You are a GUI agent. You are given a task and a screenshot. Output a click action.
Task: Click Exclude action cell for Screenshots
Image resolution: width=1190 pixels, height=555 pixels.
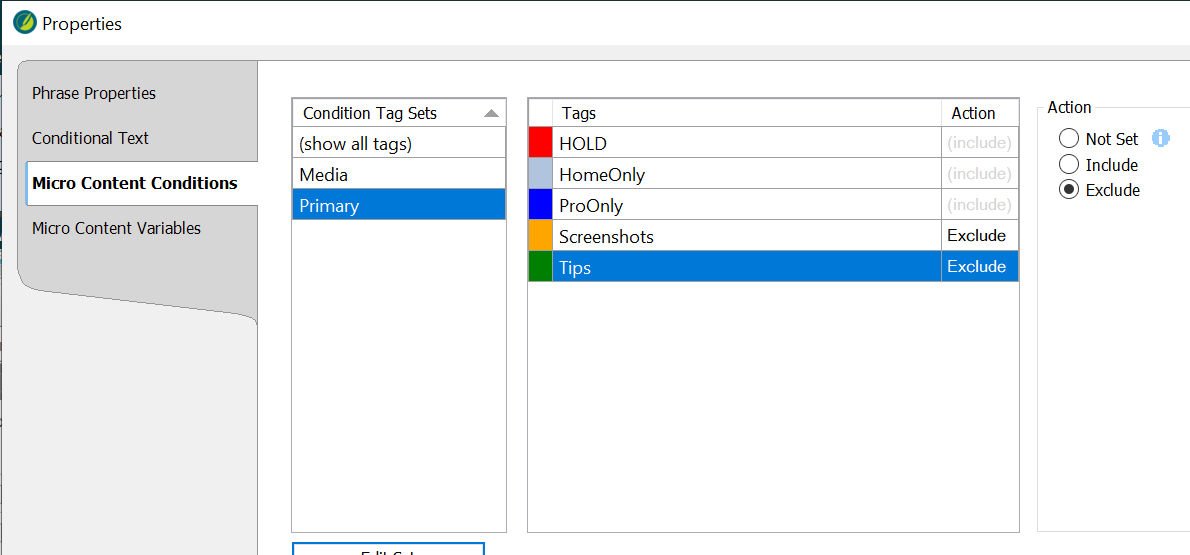(x=980, y=236)
